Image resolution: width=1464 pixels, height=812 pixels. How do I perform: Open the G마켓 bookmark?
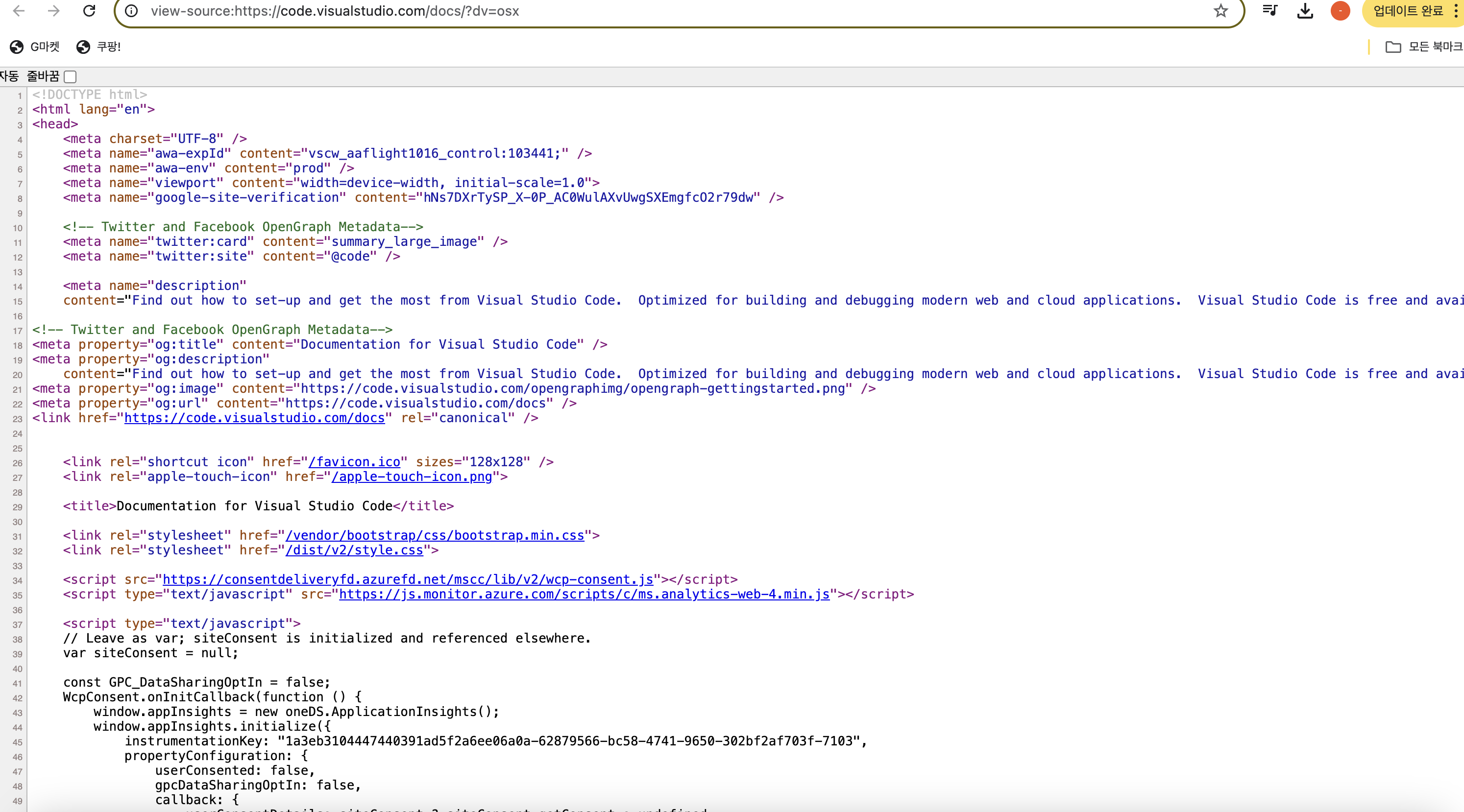click(x=35, y=47)
